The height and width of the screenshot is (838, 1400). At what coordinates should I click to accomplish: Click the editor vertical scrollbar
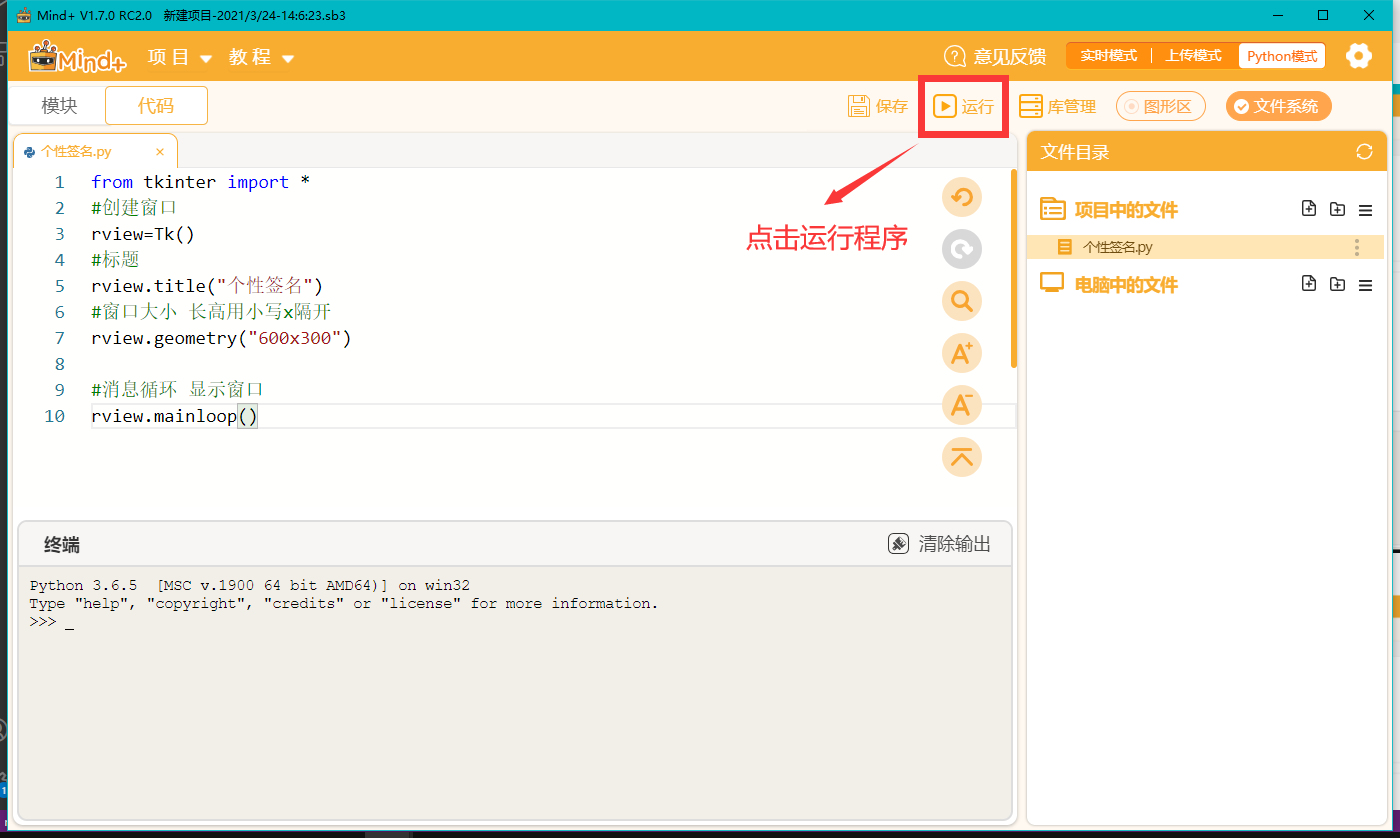(1014, 268)
